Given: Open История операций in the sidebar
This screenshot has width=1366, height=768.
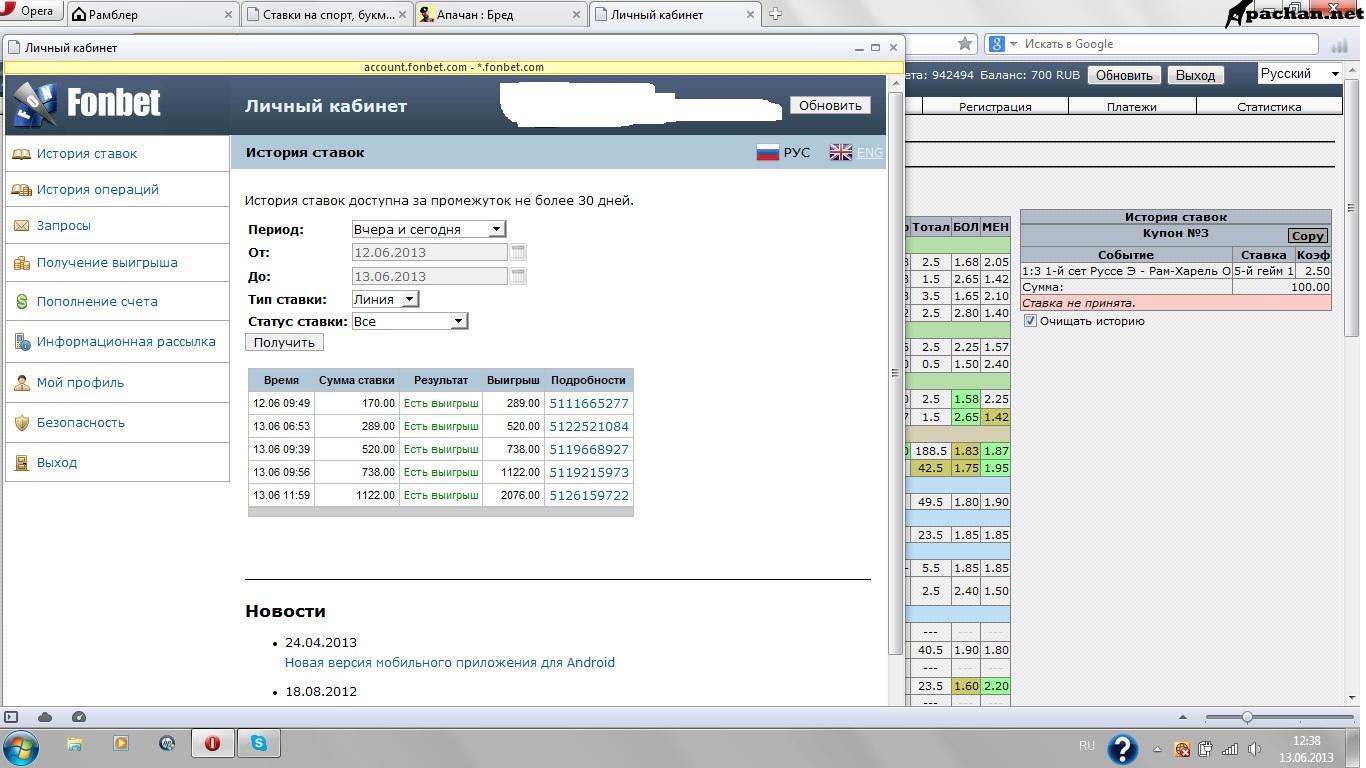Looking at the screenshot, I should coord(97,189).
